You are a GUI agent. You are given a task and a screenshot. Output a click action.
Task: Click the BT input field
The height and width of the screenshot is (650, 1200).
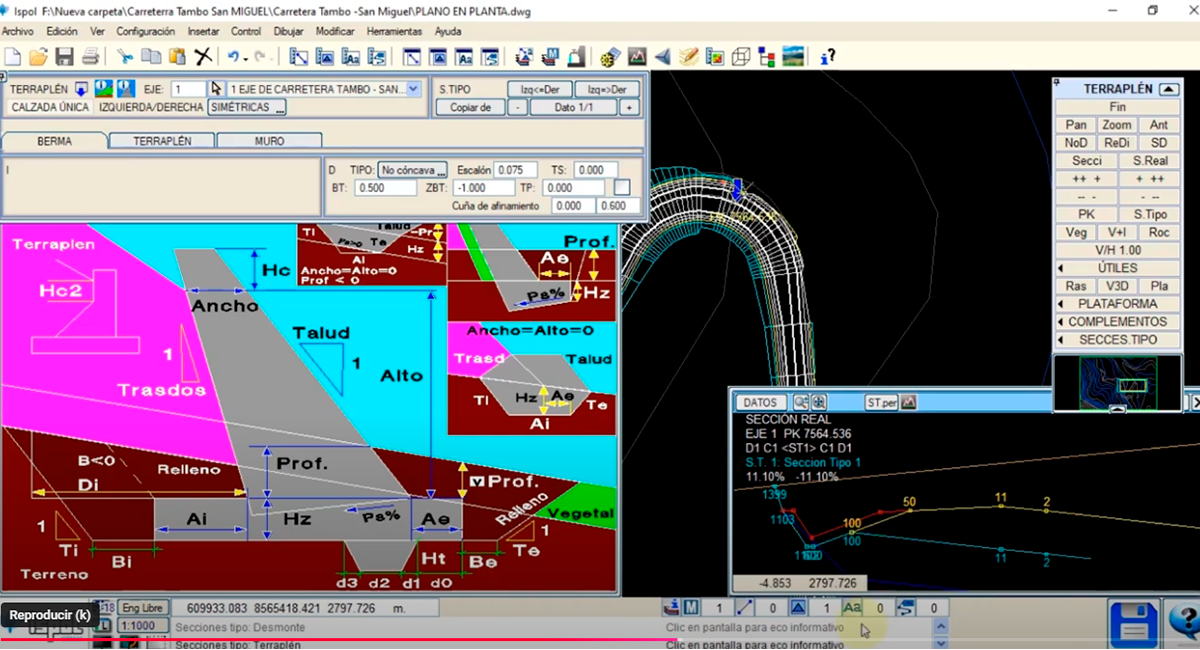[386, 188]
